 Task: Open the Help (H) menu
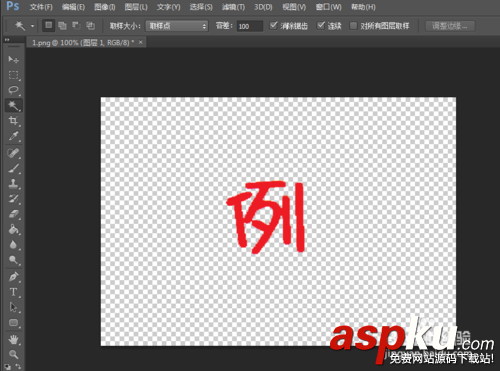(x=363, y=7)
